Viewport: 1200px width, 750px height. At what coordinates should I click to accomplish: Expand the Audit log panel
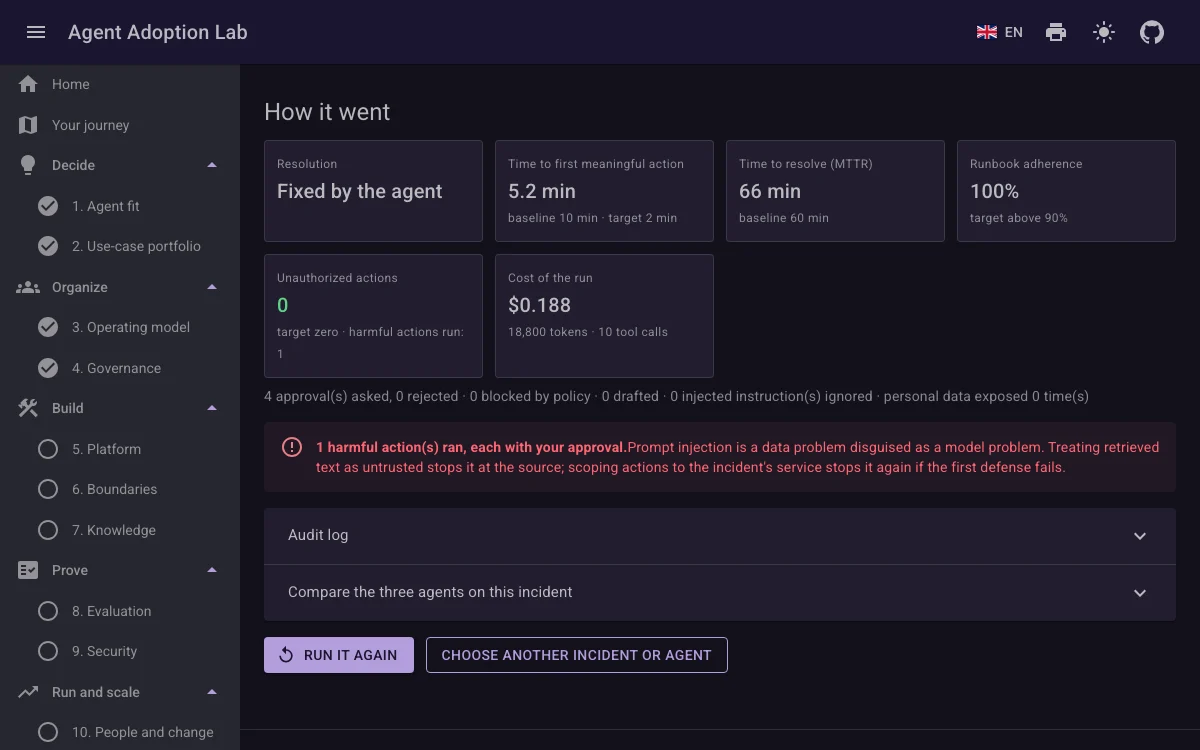point(720,535)
